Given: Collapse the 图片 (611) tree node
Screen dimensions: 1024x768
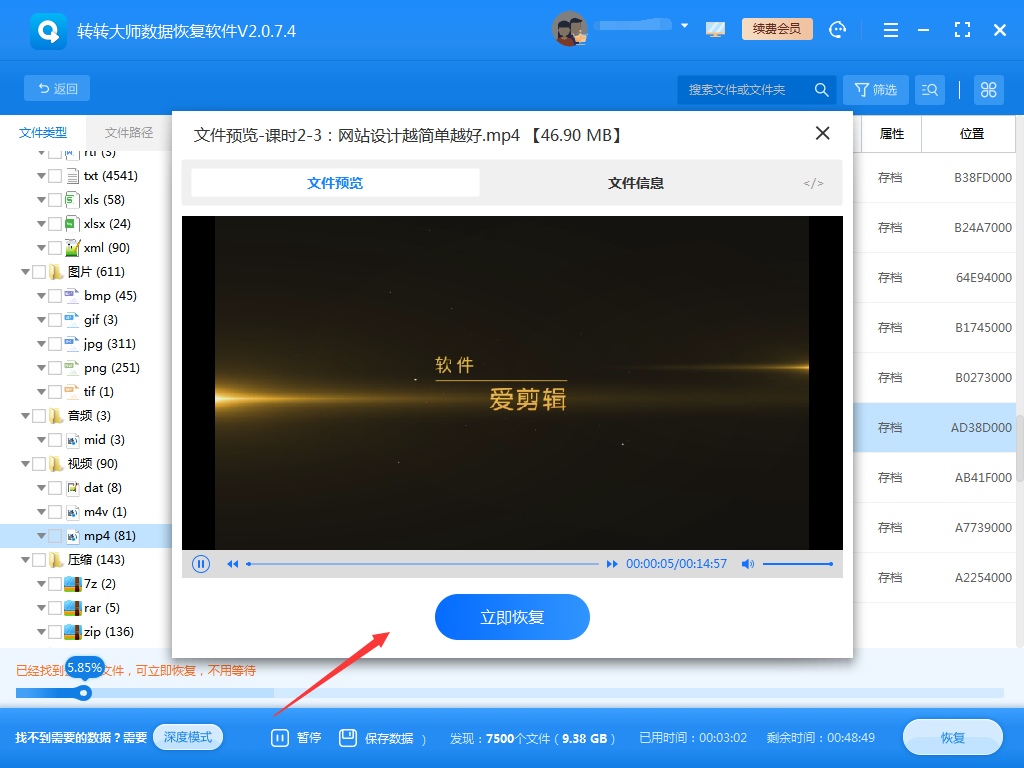Looking at the screenshot, I should click(x=25, y=272).
